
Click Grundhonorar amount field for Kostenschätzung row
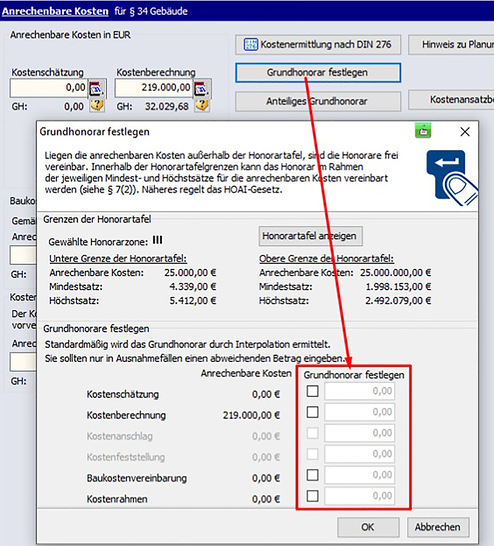[360, 391]
